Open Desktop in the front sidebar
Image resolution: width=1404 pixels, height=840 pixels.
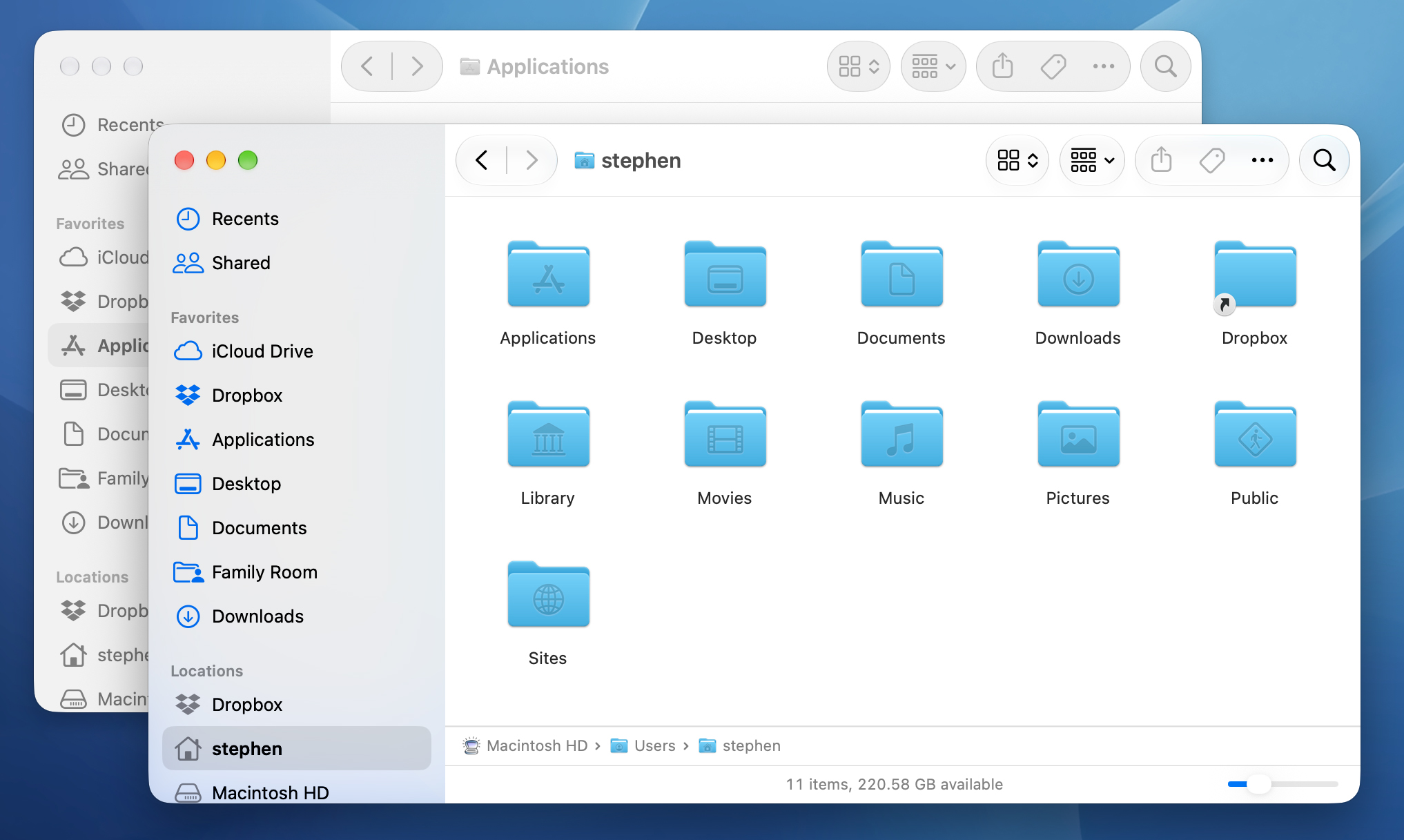pyautogui.click(x=297, y=484)
